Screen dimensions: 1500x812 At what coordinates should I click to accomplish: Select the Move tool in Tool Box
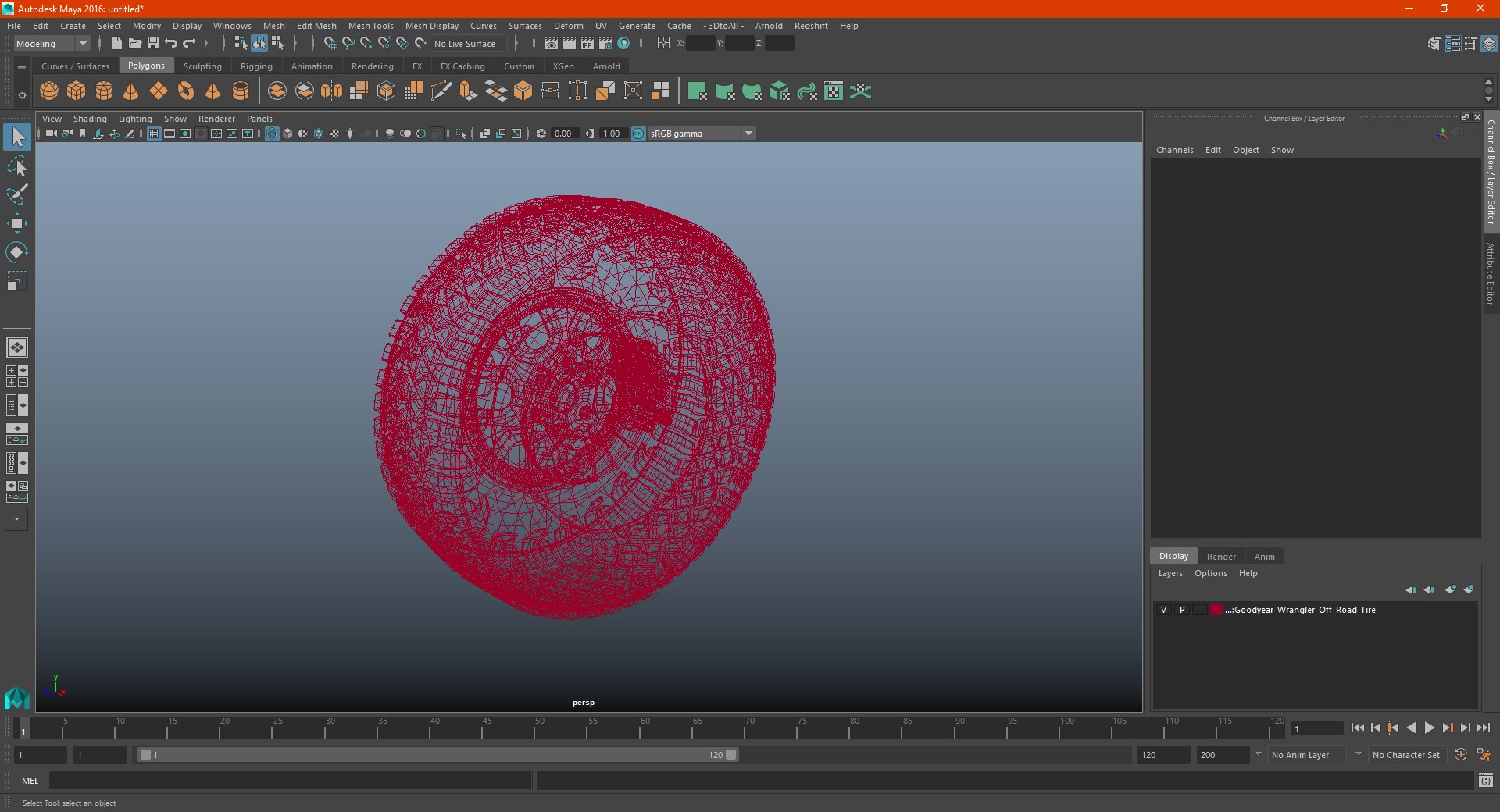(x=17, y=223)
